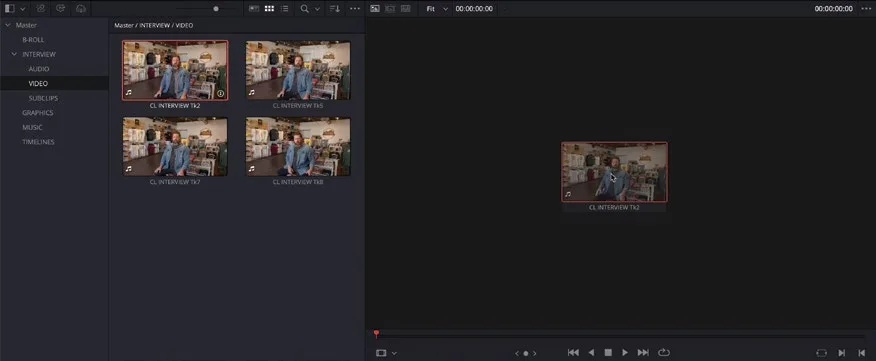
Task: Click the sort order icon
Action: (x=335, y=8)
